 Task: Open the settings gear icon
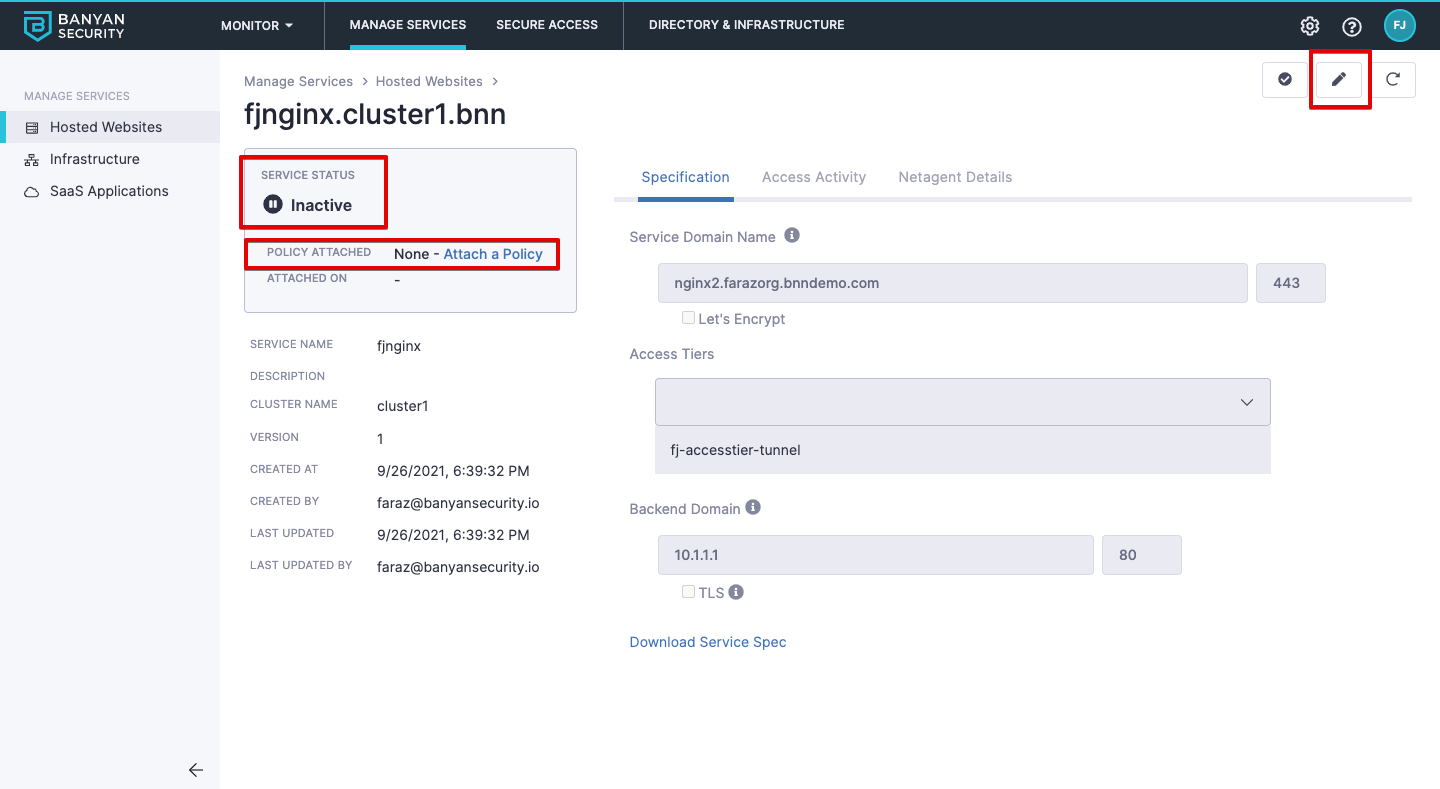[x=1310, y=26]
